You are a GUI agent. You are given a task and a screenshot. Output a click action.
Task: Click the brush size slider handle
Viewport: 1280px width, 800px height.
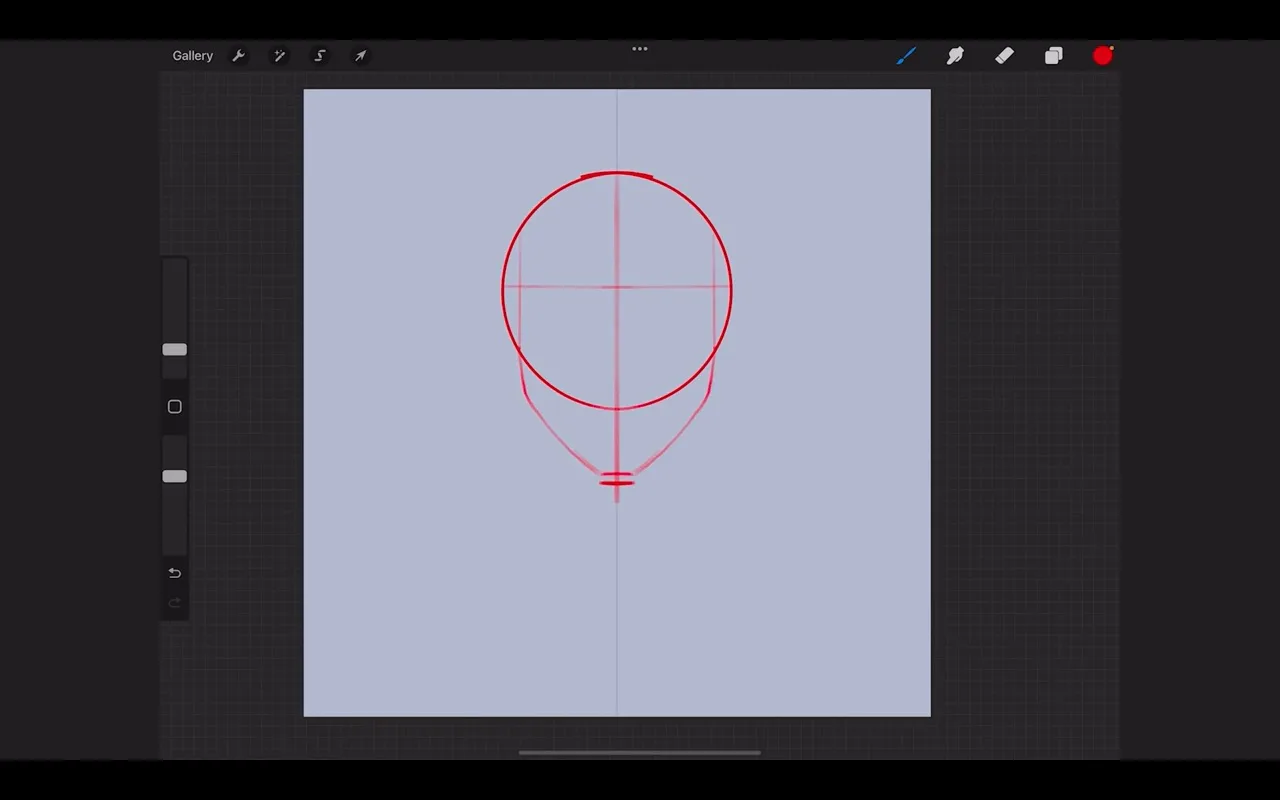(175, 350)
